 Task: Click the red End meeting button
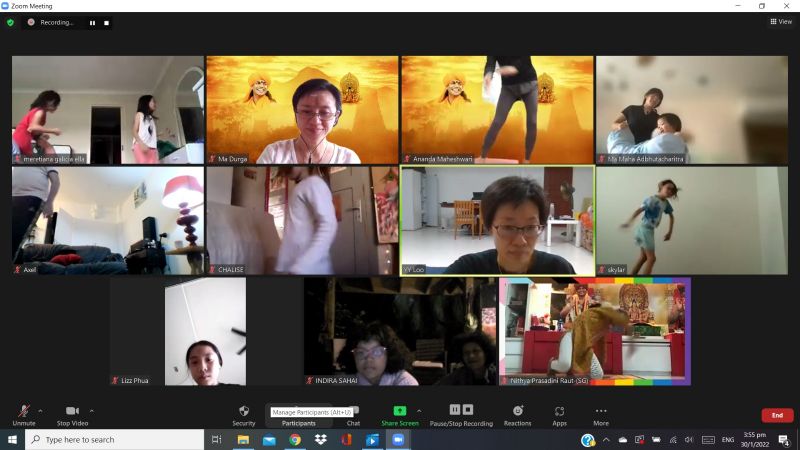click(x=777, y=415)
